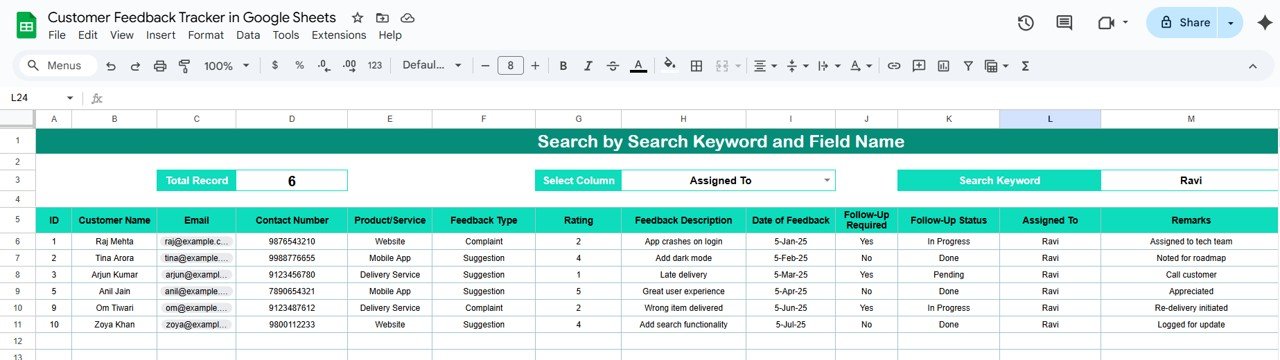Open horizontal align dropdown
1280x360 pixels.
pos(765,66)
